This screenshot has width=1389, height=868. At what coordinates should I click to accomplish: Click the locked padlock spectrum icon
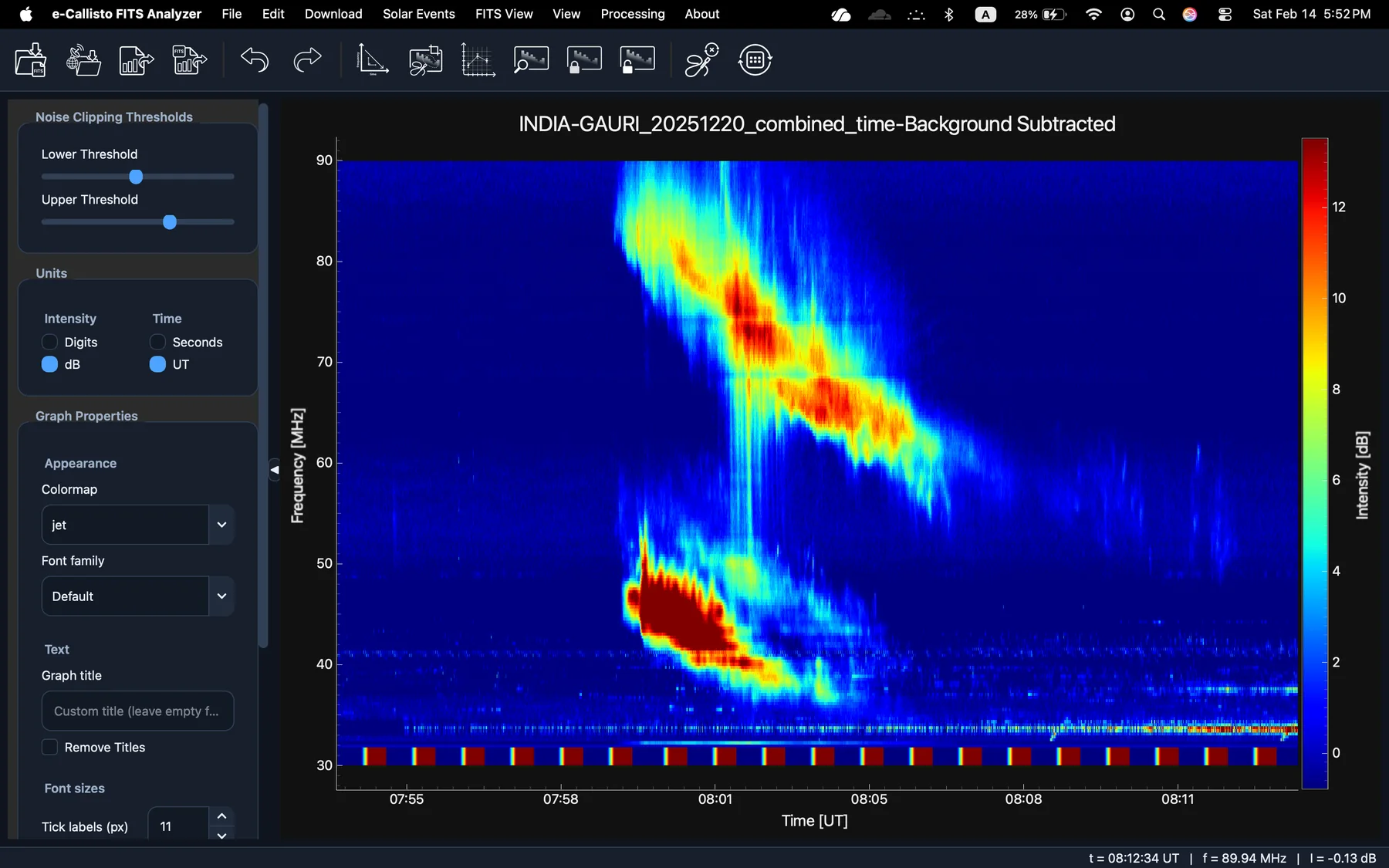click(x=584, y=60)
